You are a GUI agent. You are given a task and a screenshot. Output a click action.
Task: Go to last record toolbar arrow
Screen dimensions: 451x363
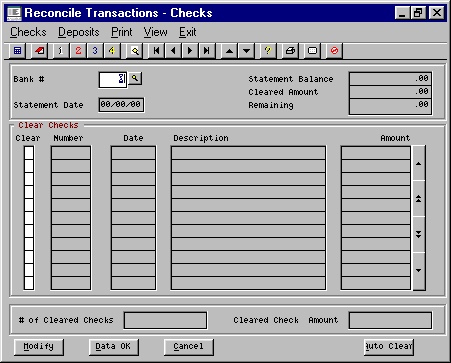[207, 51]
